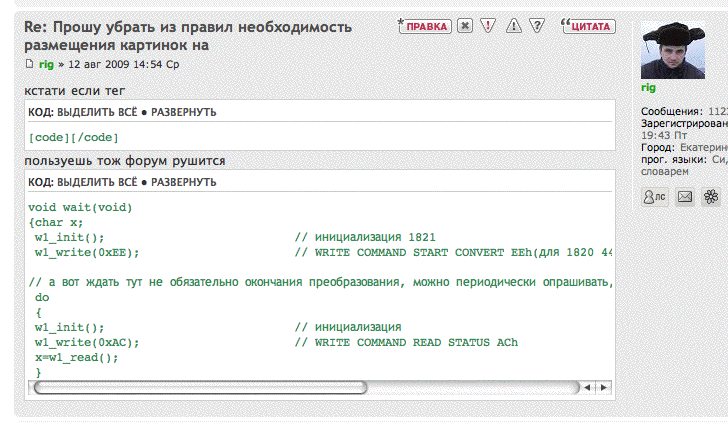Open the flower ICQ icon
Image resolution: width=728 pixels, height=422 pixels.
coord(711,197)
